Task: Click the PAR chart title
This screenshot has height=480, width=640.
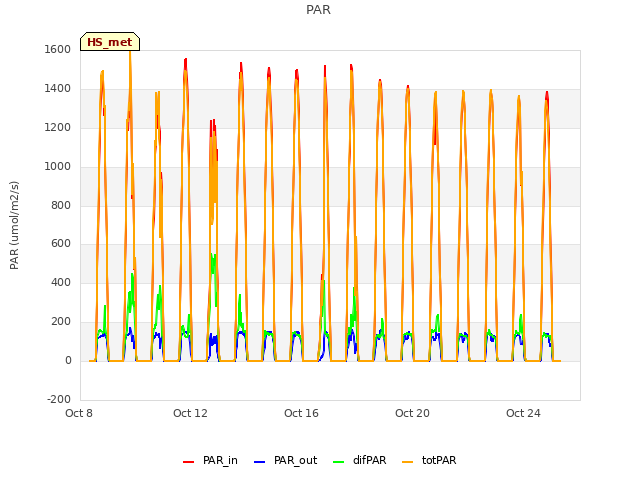Action: click(x=318, y=9)
